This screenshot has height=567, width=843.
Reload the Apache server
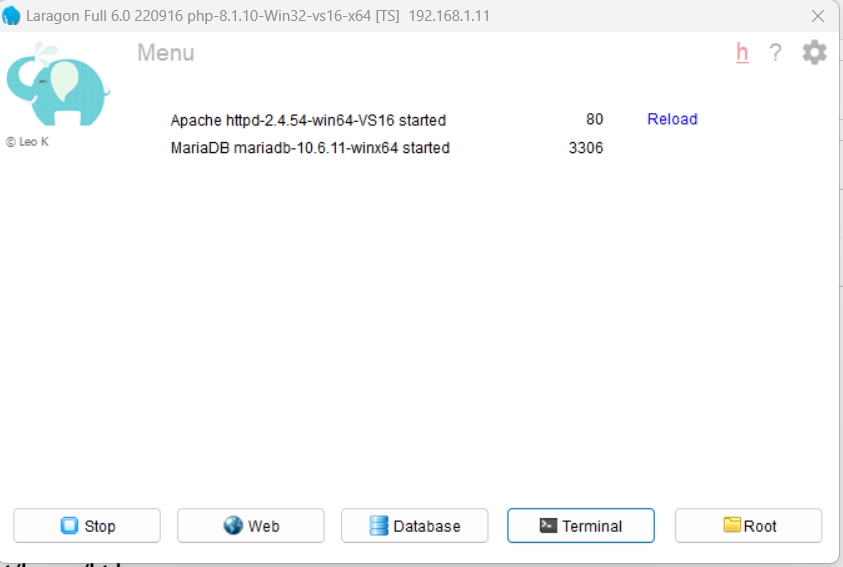click(x=672, y=119)
